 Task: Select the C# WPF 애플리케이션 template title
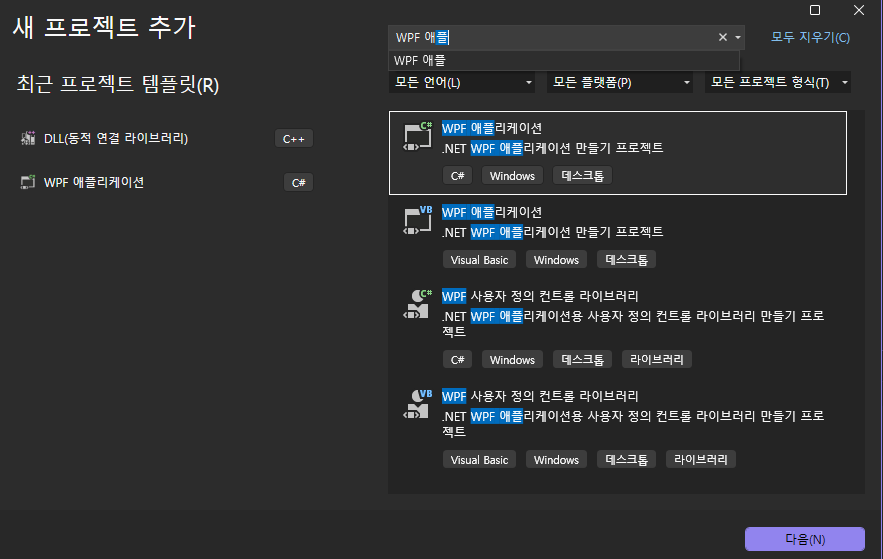tap(492, 128)
